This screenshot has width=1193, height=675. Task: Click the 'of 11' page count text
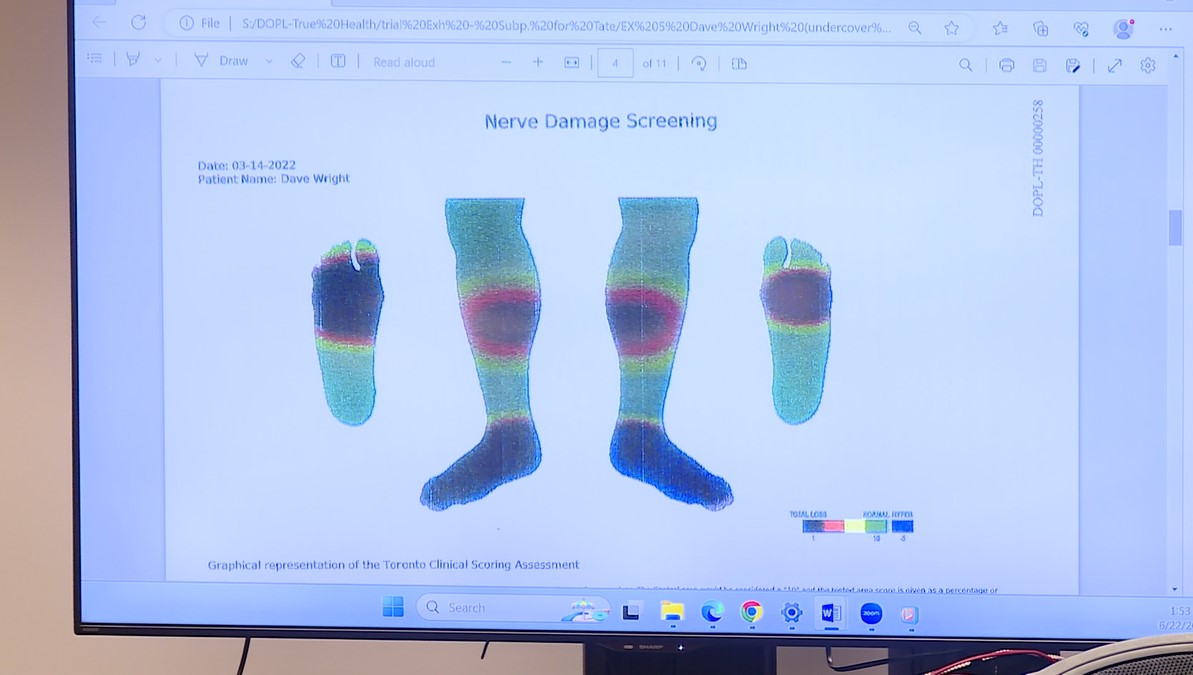pyautogui.click(x=654, y=64)
